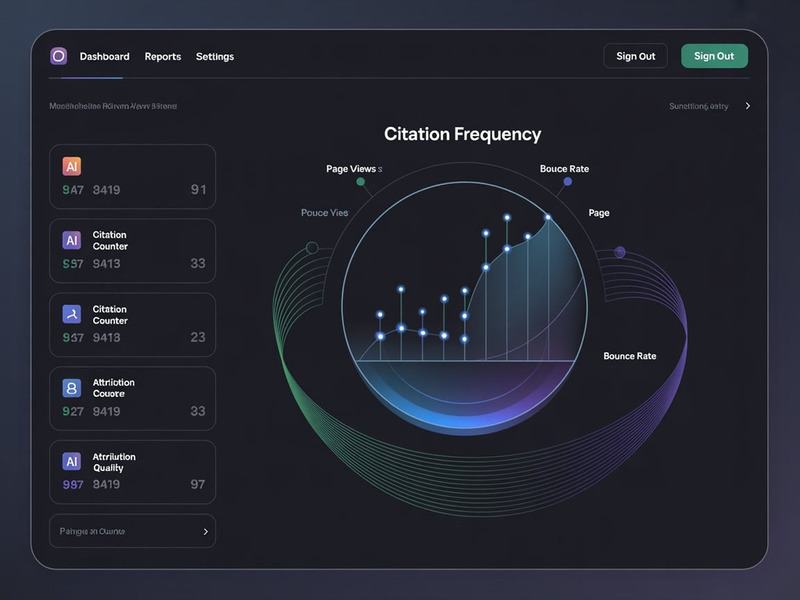Click the value 91 in top card

click(x=198, y=190)
